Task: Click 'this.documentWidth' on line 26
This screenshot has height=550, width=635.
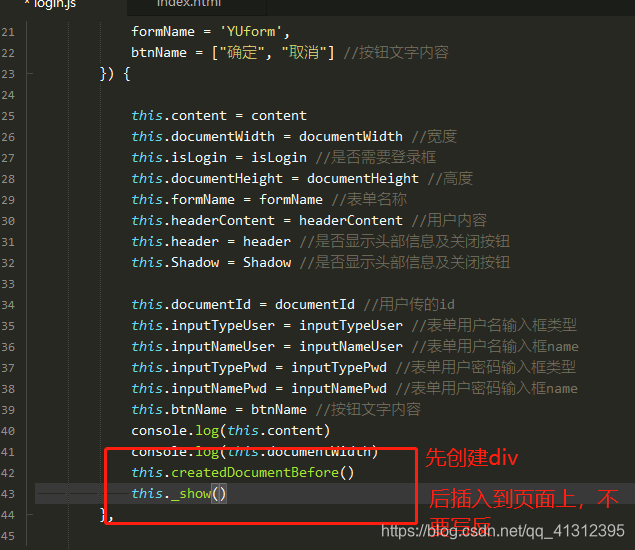Action: point(203,136)
